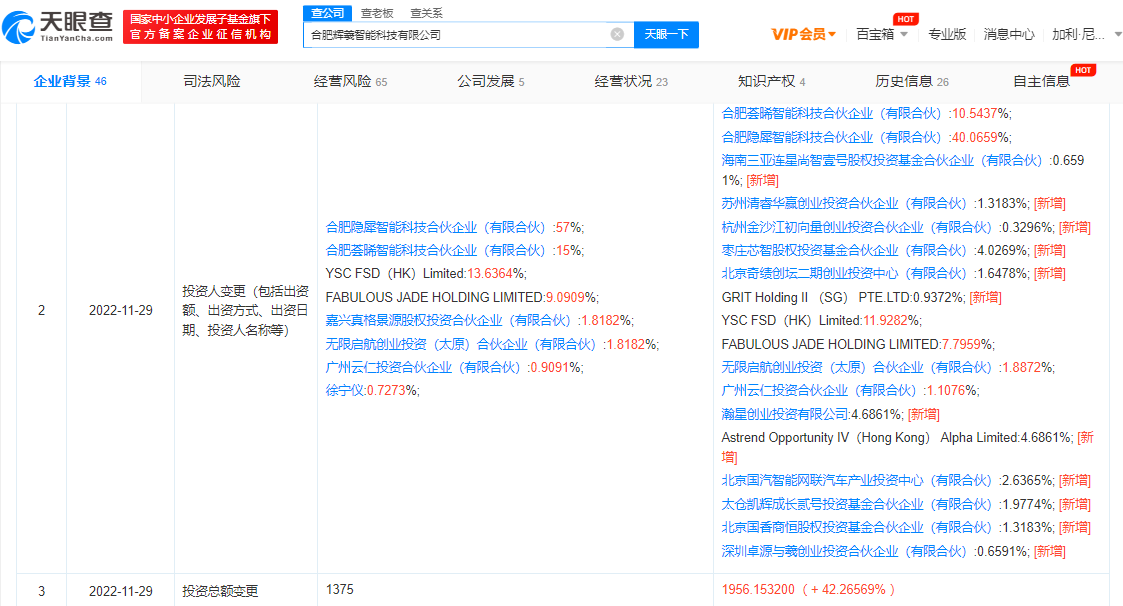Open 瀚星创业投资有限公司 company link
This screenshot has width=1123, height=606.
pyautogui.click(x=785, y=414)
